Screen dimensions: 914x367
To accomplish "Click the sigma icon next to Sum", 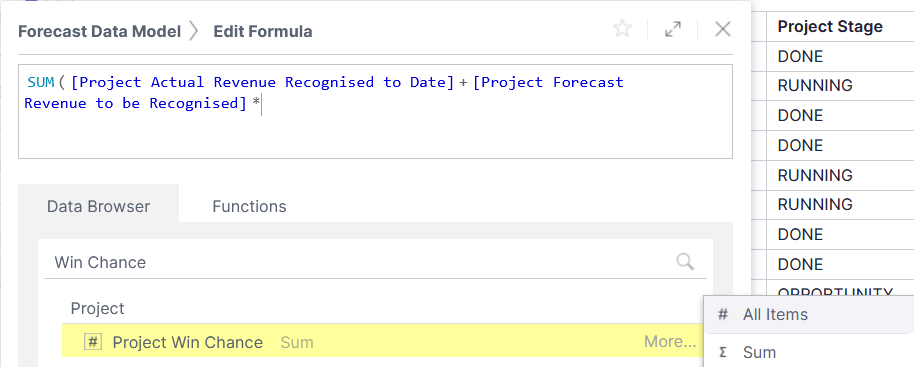I will pos(723,352).
